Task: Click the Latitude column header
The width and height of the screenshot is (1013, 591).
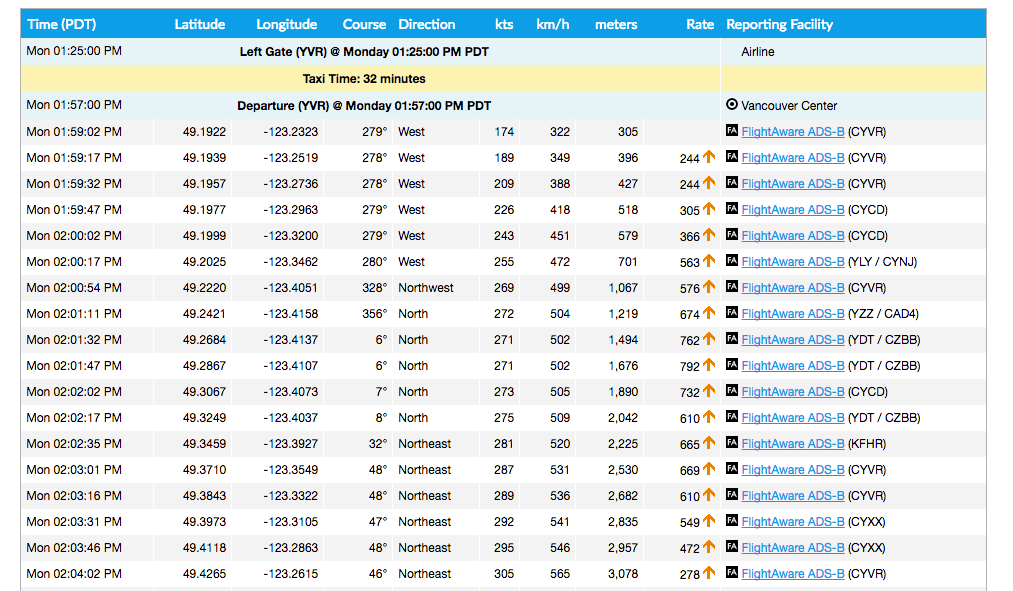Action: click(200, 24)
